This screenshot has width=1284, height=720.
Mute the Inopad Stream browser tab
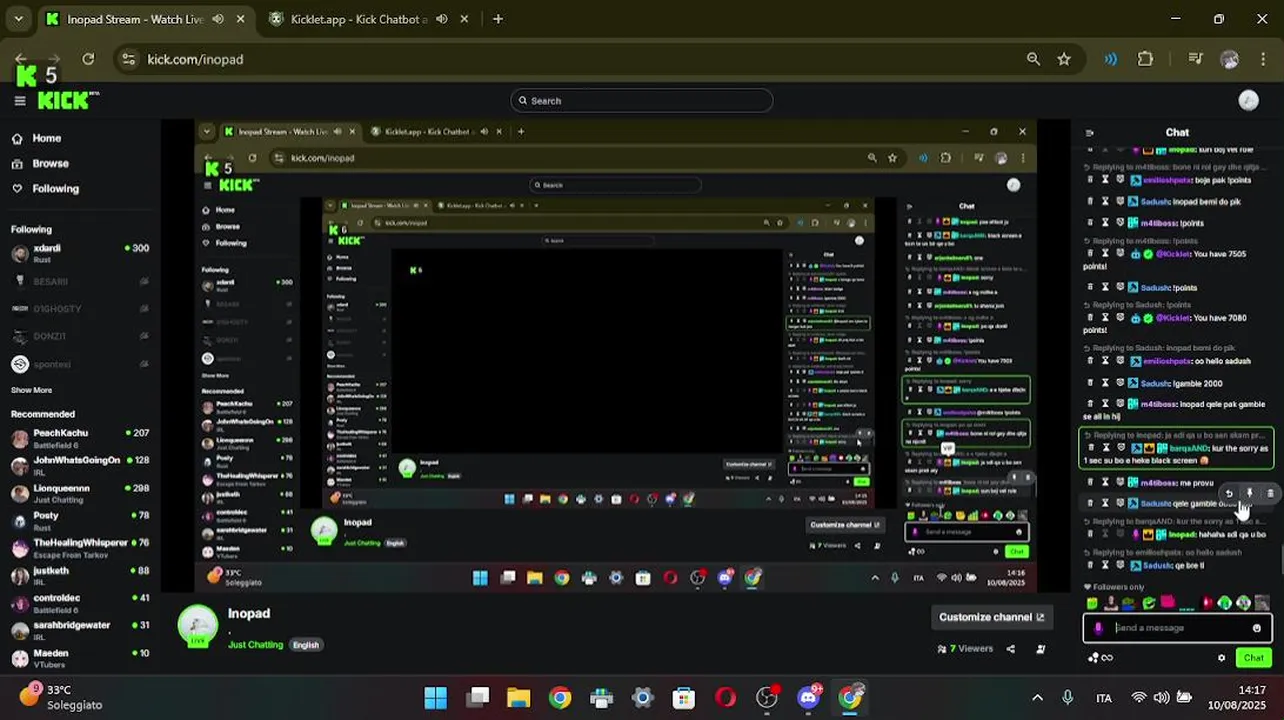click(x=218, y=19)
